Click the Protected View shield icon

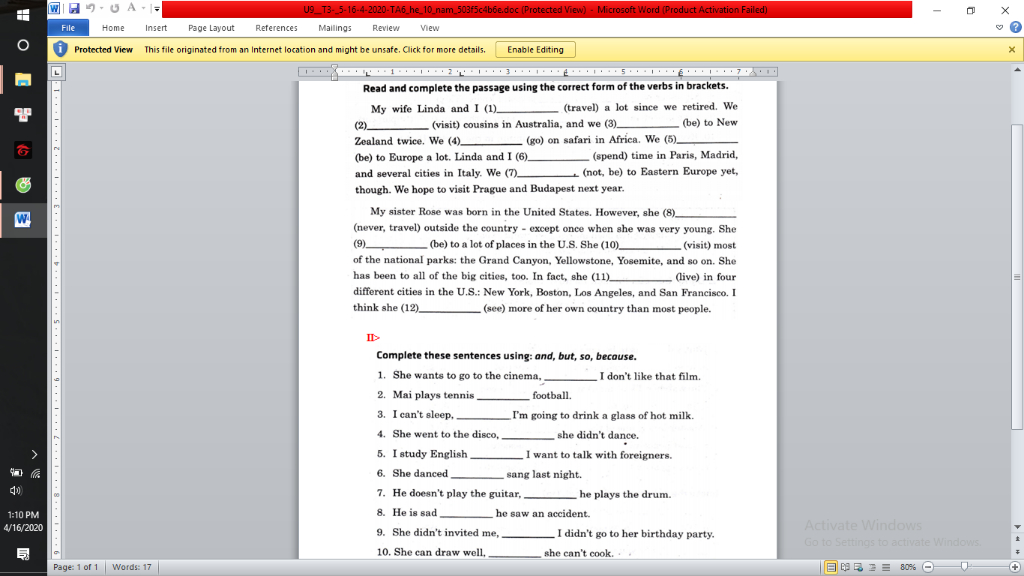click(x=60, y=49)
